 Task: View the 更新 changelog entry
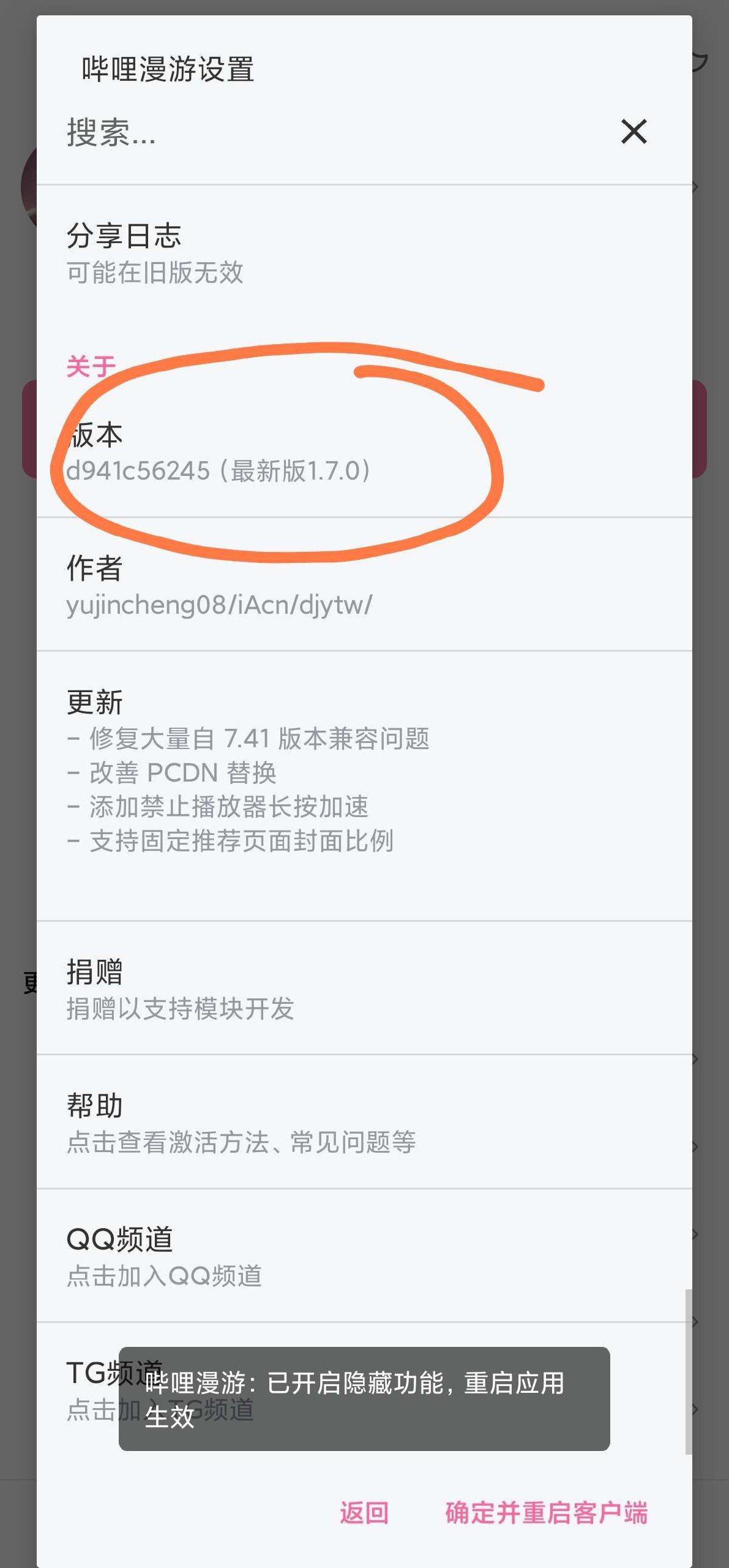tap(364, 786)
